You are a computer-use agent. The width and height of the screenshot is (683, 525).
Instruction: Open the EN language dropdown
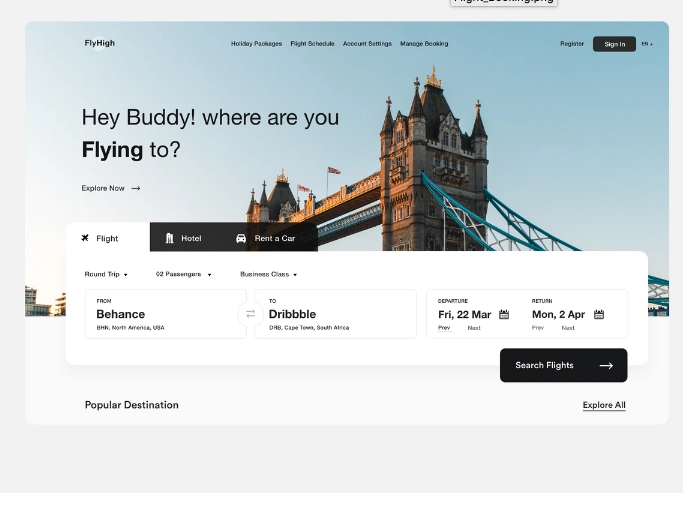click(647, 44)
